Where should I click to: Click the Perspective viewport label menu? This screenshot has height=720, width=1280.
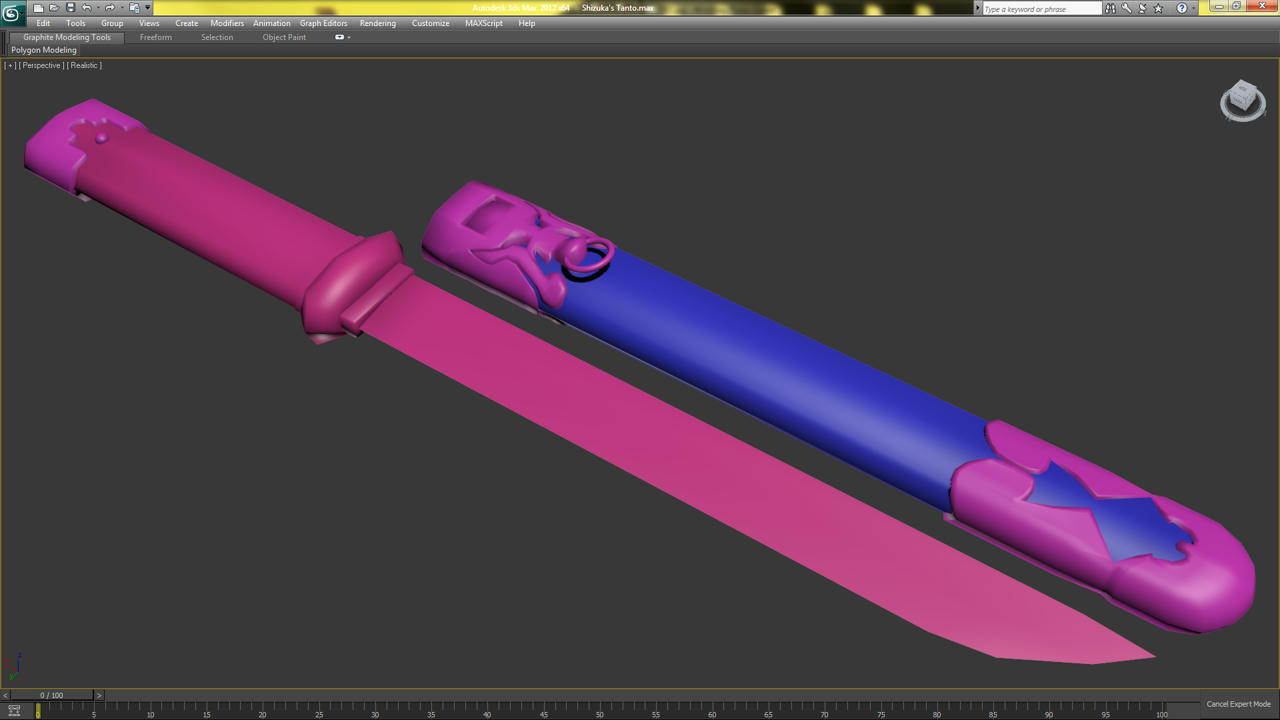pos(41,65)
